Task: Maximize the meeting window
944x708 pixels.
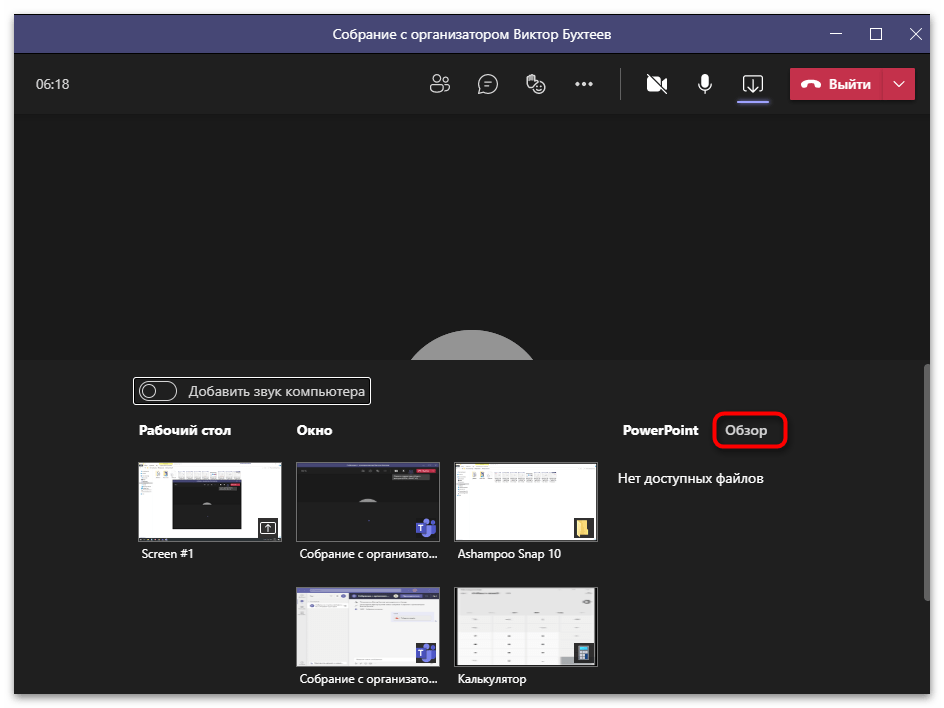Action: click(x=876, y=34)
